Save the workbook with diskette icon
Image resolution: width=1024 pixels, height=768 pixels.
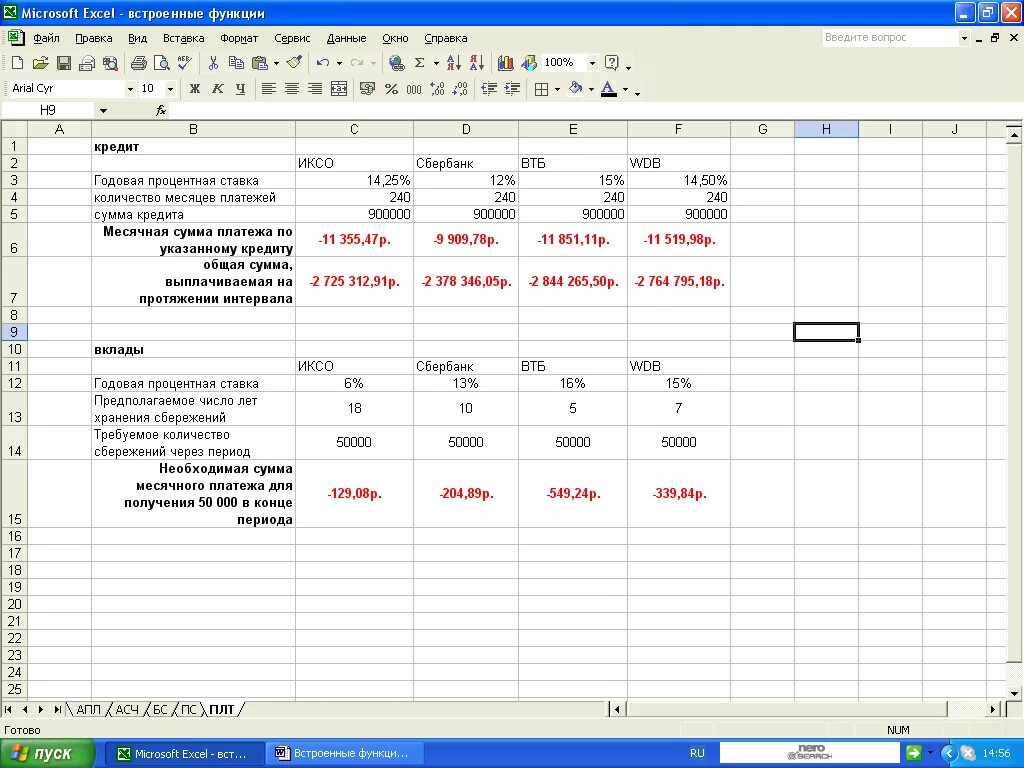tap(63, 63)
